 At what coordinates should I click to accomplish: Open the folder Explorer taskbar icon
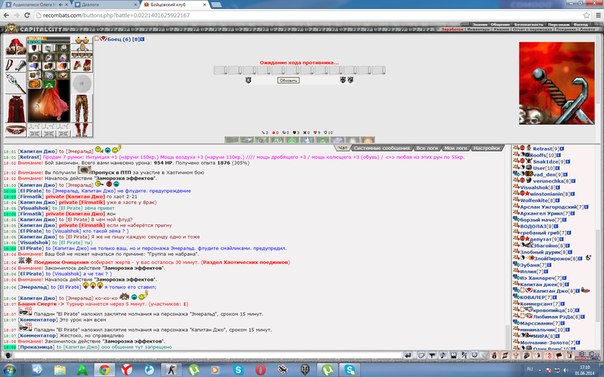(60, 370)
